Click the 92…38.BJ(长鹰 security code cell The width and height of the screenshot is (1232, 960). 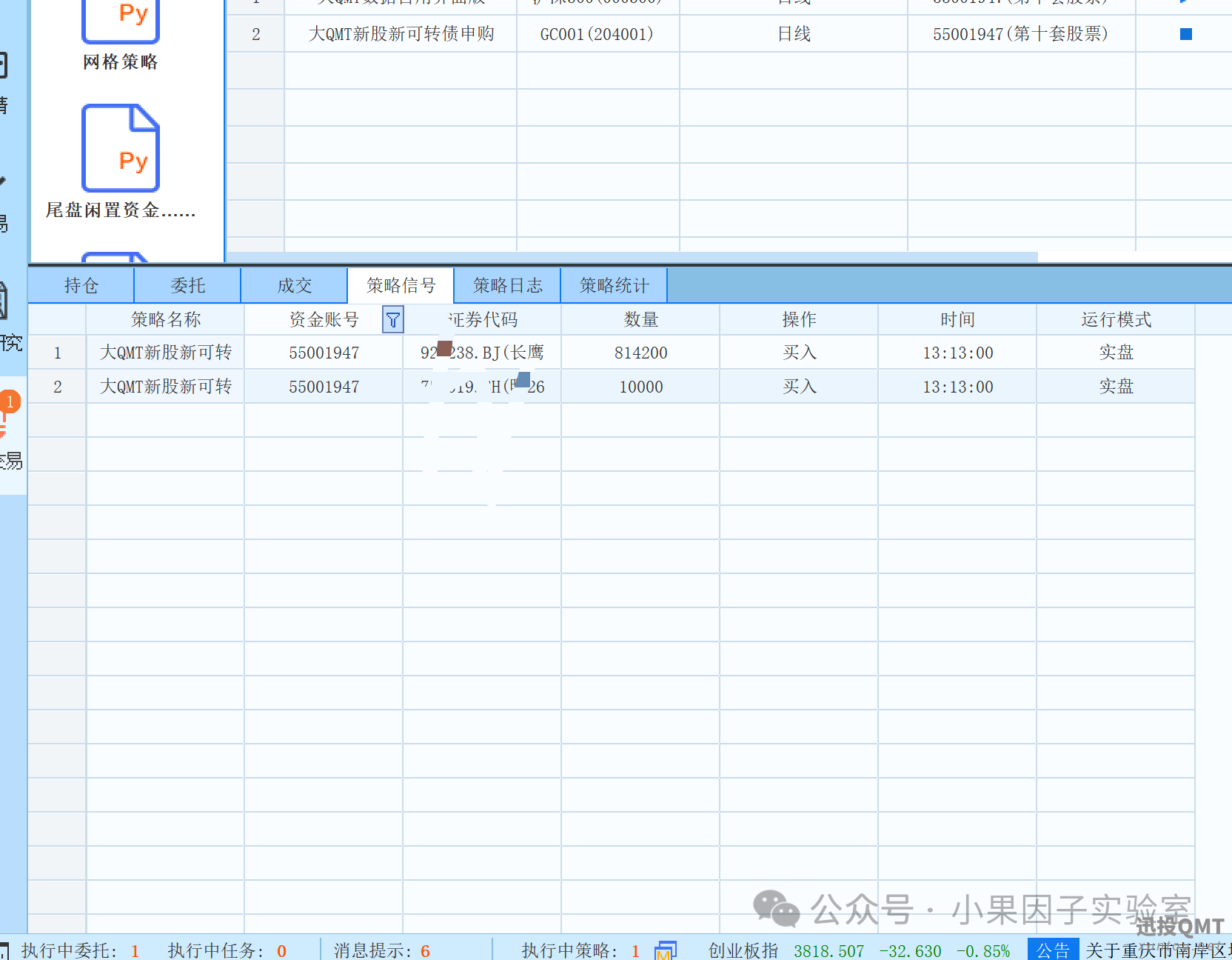(483, 353)
